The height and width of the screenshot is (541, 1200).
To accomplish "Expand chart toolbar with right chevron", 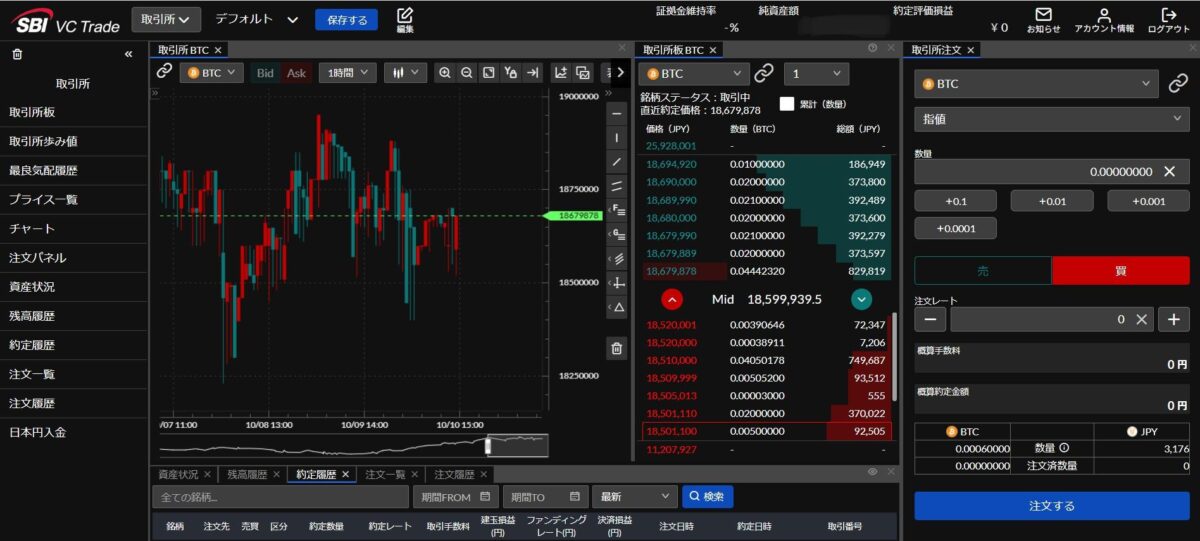I will pyautogui.click(x=620, y=72).
